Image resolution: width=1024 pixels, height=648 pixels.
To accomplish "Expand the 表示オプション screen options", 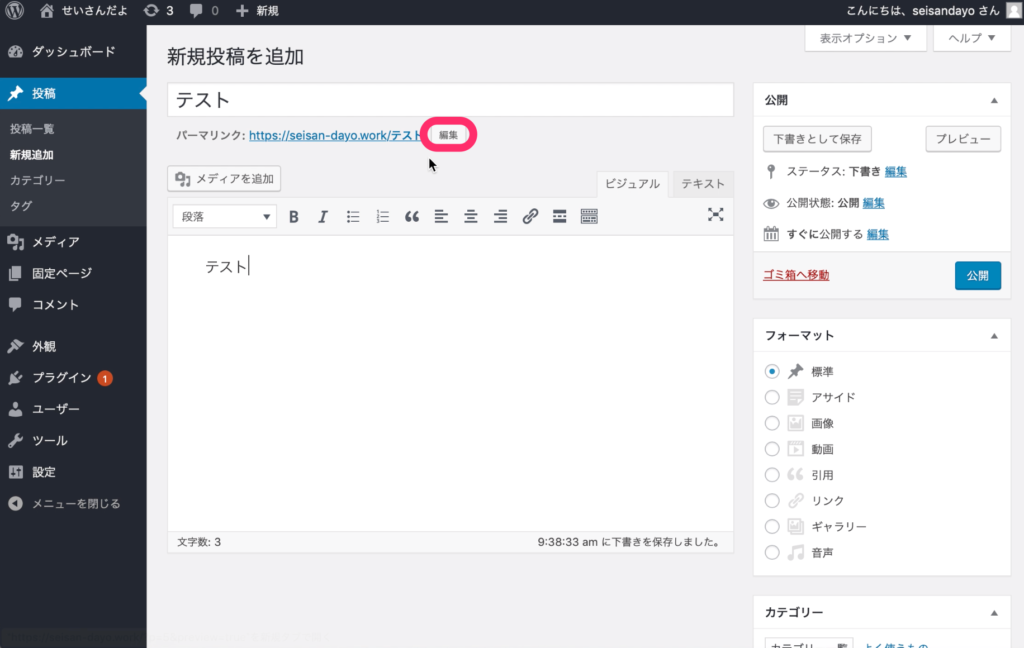I will point(865,39).
